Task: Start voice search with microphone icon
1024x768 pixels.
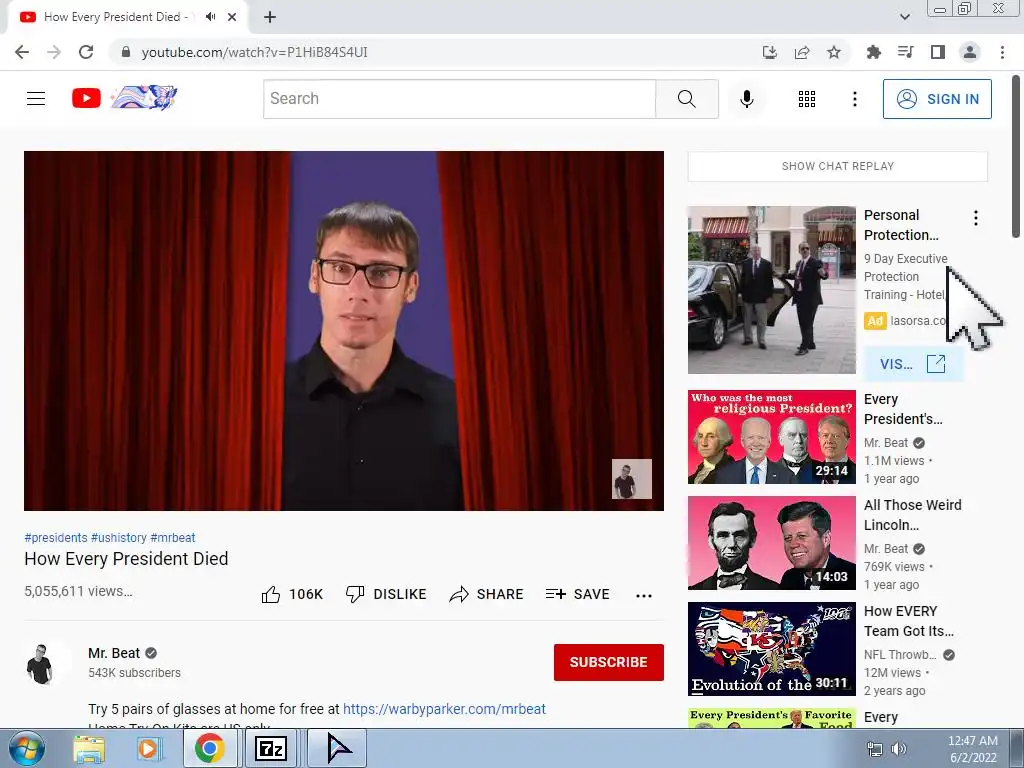Action: click(x=746, y=99)
